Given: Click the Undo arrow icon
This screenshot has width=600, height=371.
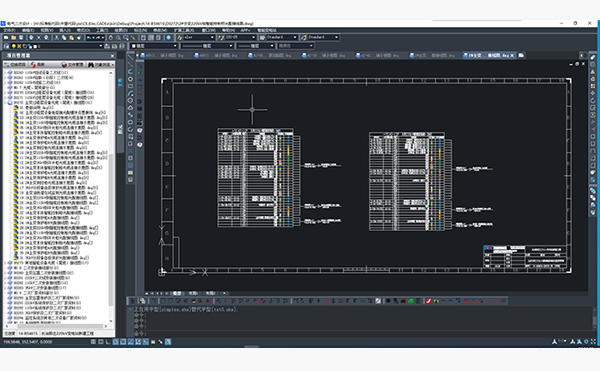Looking at the screenshot, I should [89, 37].
